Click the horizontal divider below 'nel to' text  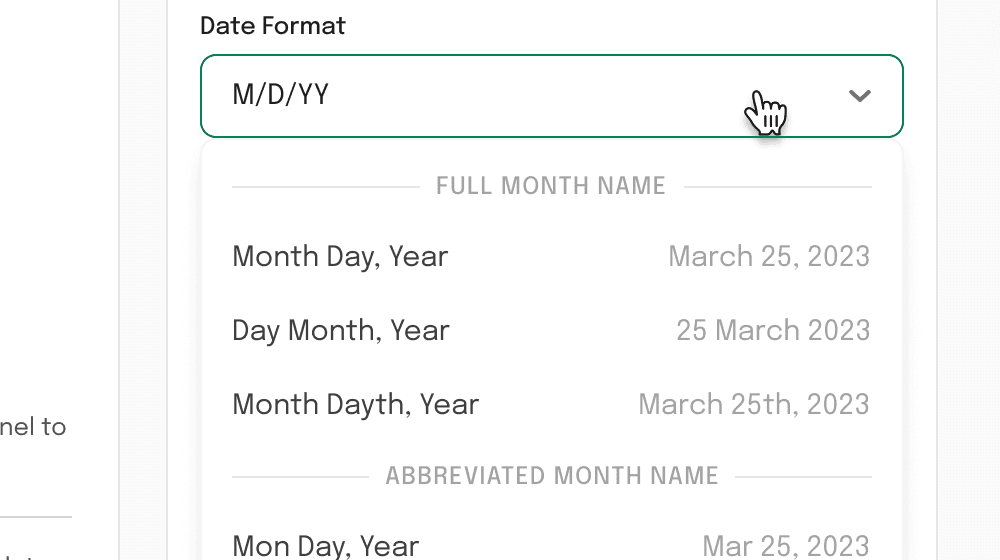[36, 517]
